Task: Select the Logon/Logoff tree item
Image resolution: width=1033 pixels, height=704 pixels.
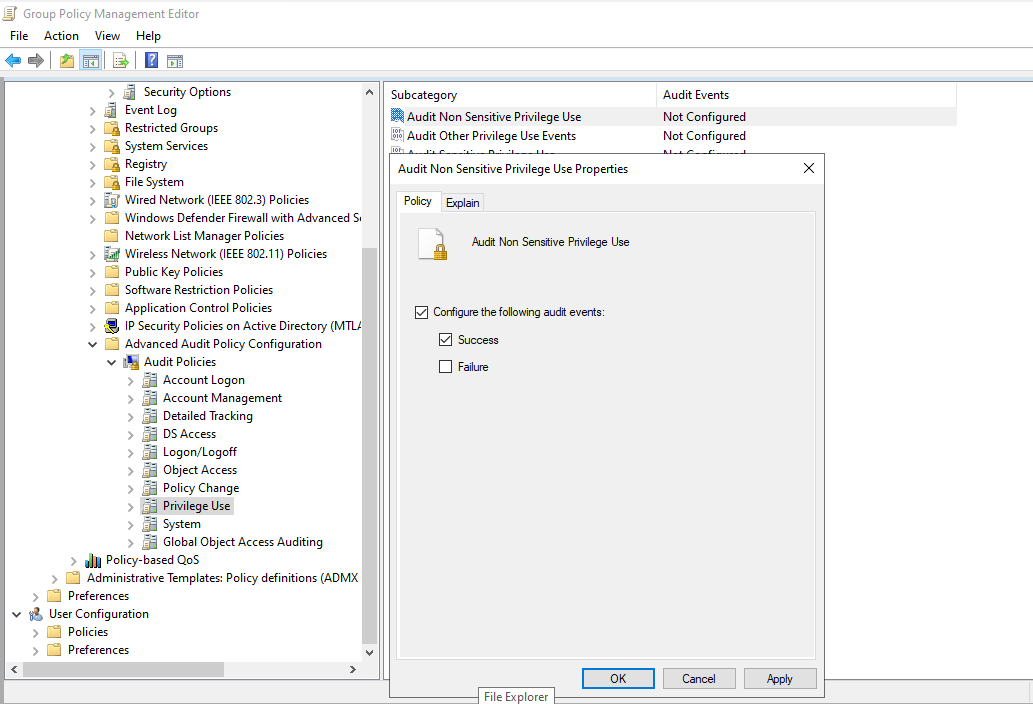Action: tap(200, 452)
